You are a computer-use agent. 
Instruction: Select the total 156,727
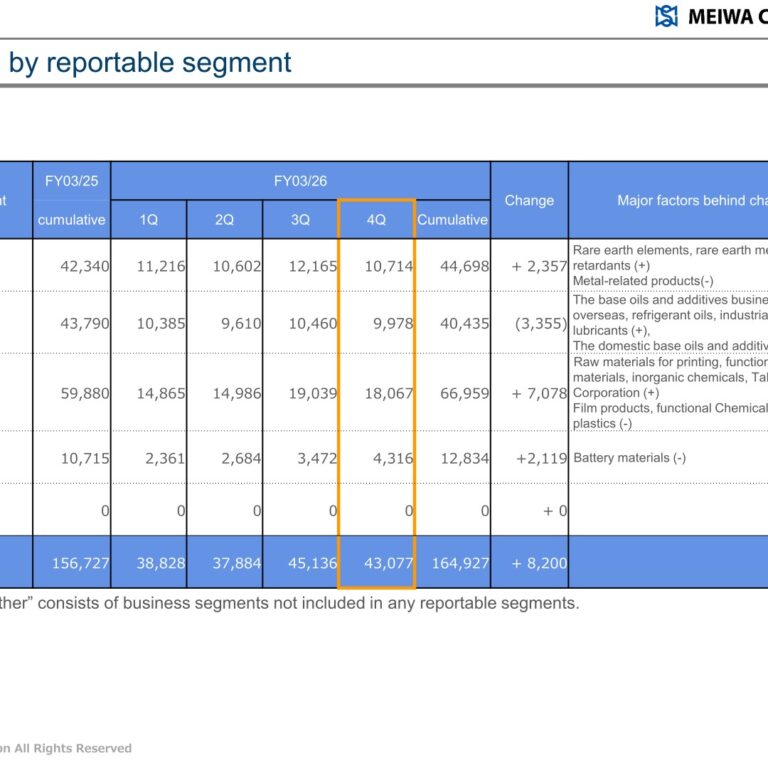coord(80,563)
